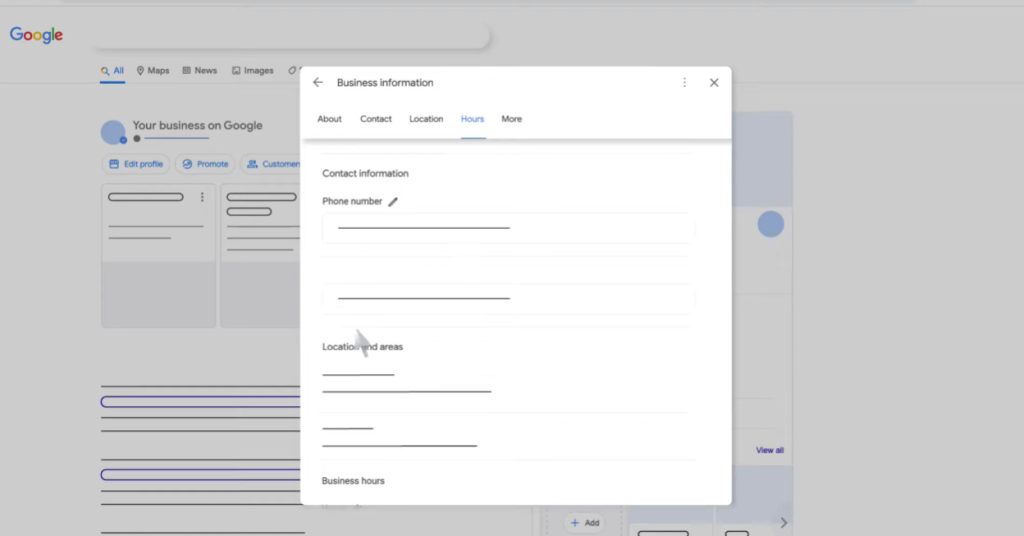Click the business profile avatar icon
Viewport: 1024px width, 536px height.
pos(114,132)
